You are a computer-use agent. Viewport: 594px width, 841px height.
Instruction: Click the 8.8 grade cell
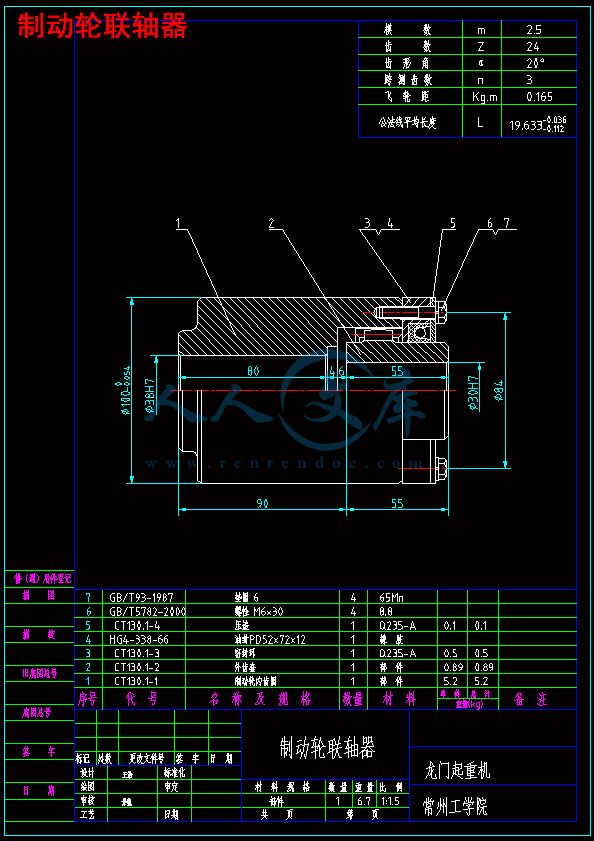385,611
